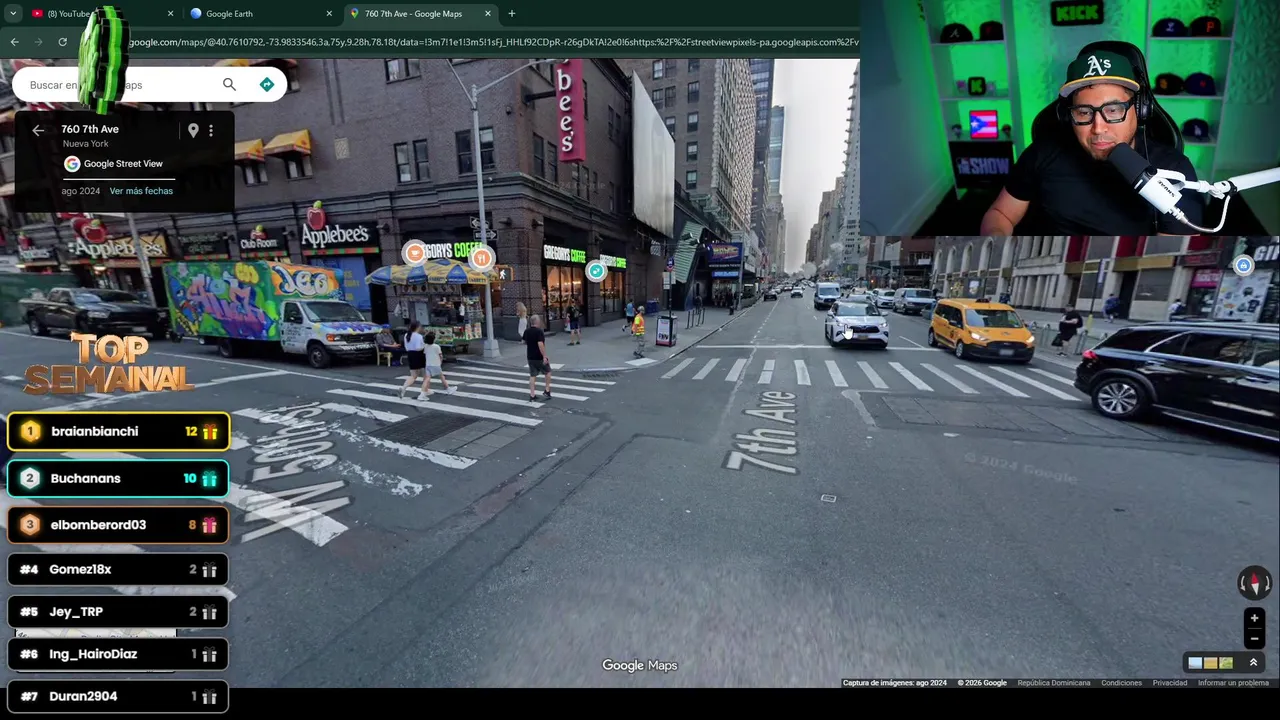Click the teal place marker on the storefront
This screenshot has height=720, width=1280.
596,271
